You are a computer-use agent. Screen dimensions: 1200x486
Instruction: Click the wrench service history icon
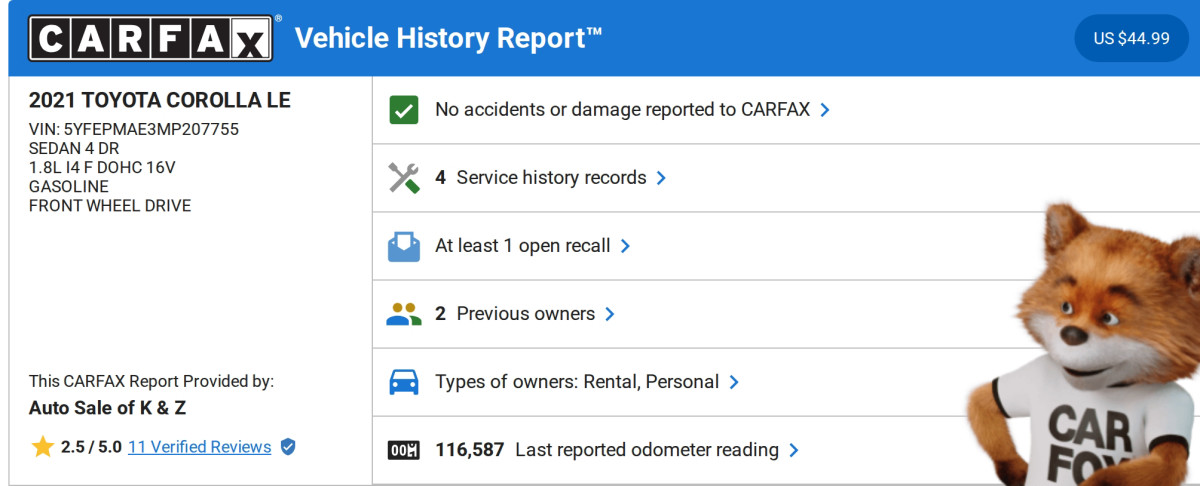(x=404, y=178)
